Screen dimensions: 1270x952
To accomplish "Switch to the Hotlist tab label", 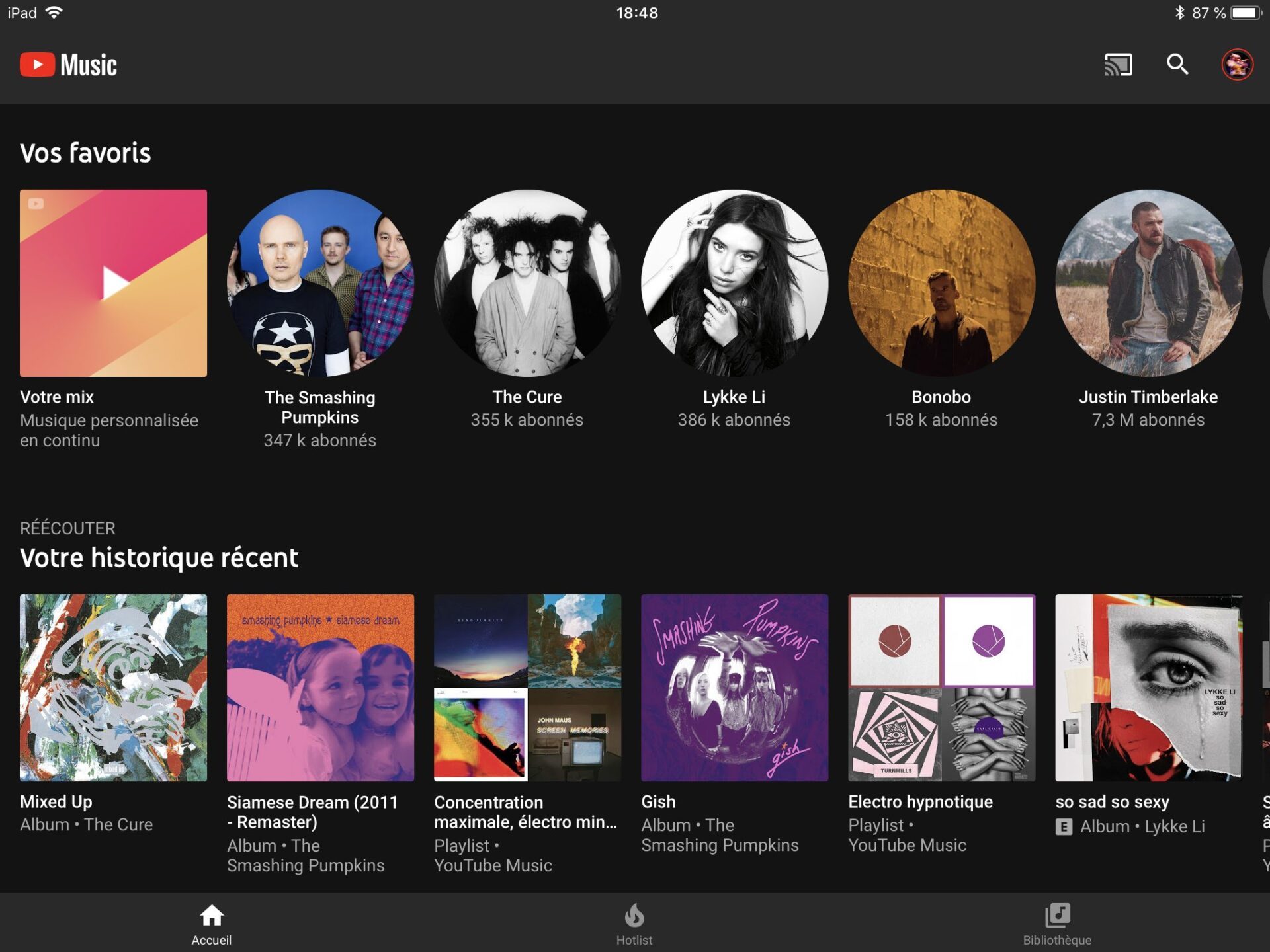I will pos(634,940).
